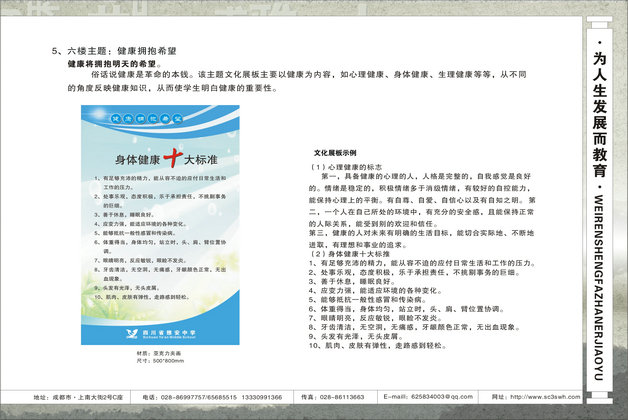Click the line starting "第一,具备健康的心理的人"
The image size is (628, 420).
426,176
